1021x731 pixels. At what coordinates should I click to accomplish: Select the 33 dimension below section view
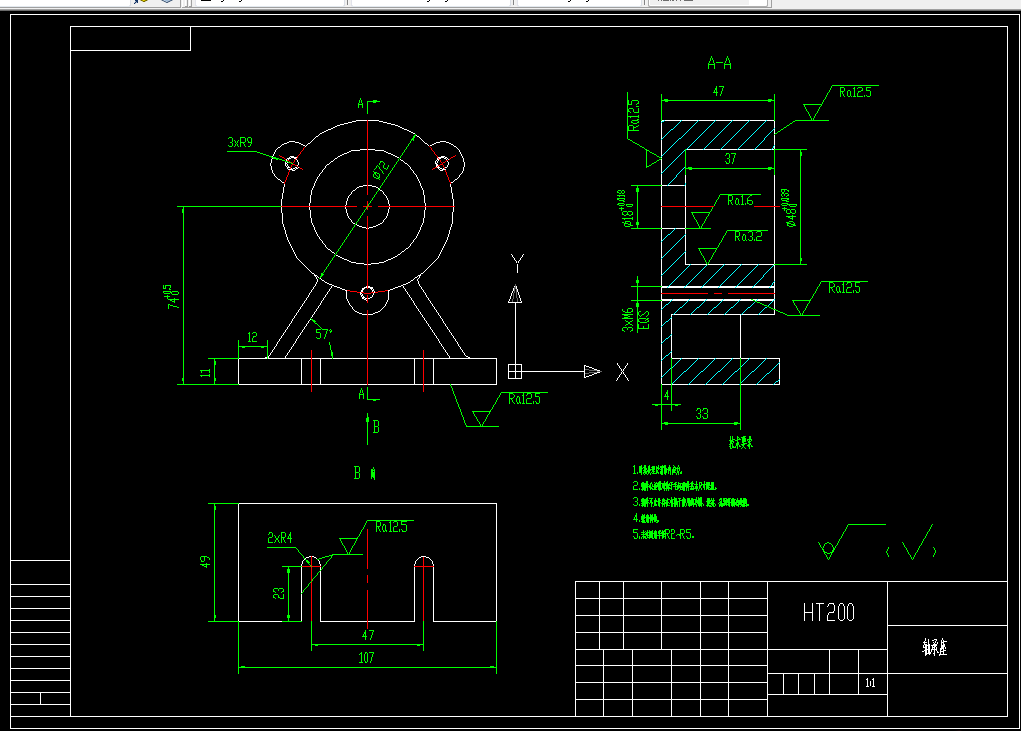pyautogui.click(x=701, y=413)
